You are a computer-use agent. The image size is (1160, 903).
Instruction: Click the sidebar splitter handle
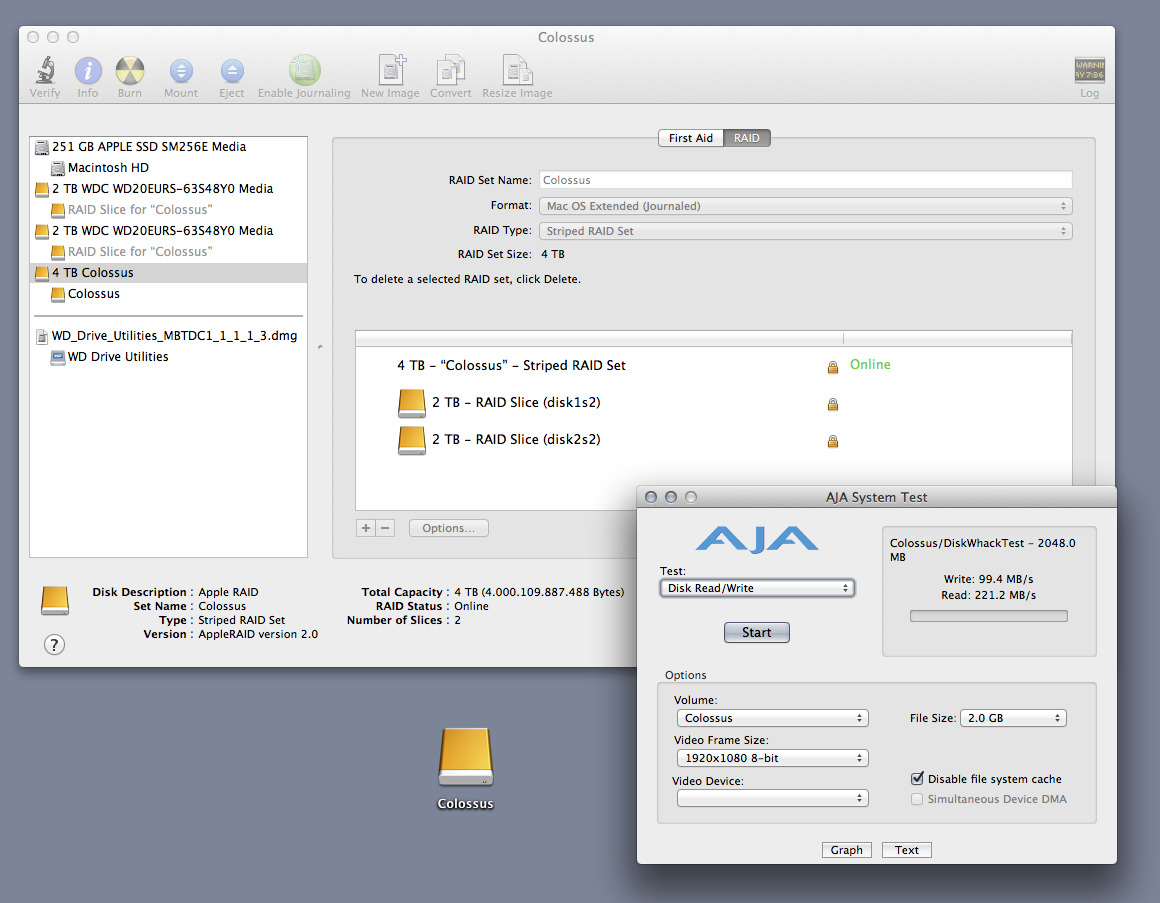[320, 347]
